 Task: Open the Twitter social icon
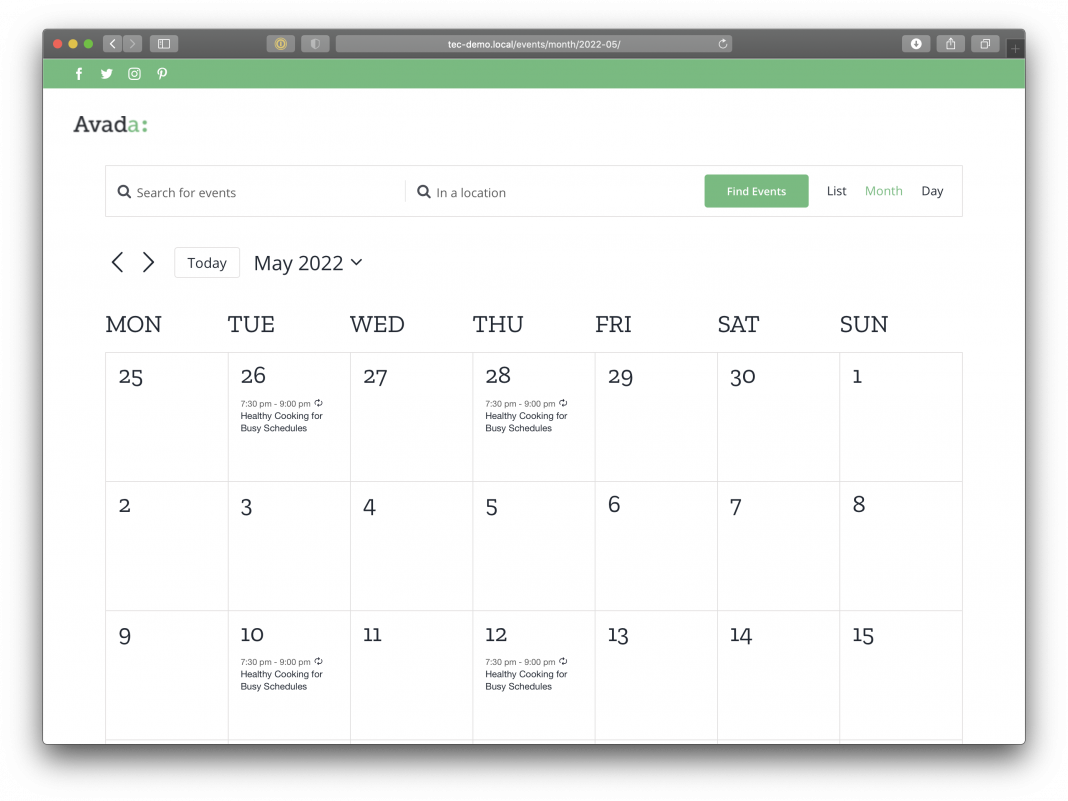click(x=106, y=73)
